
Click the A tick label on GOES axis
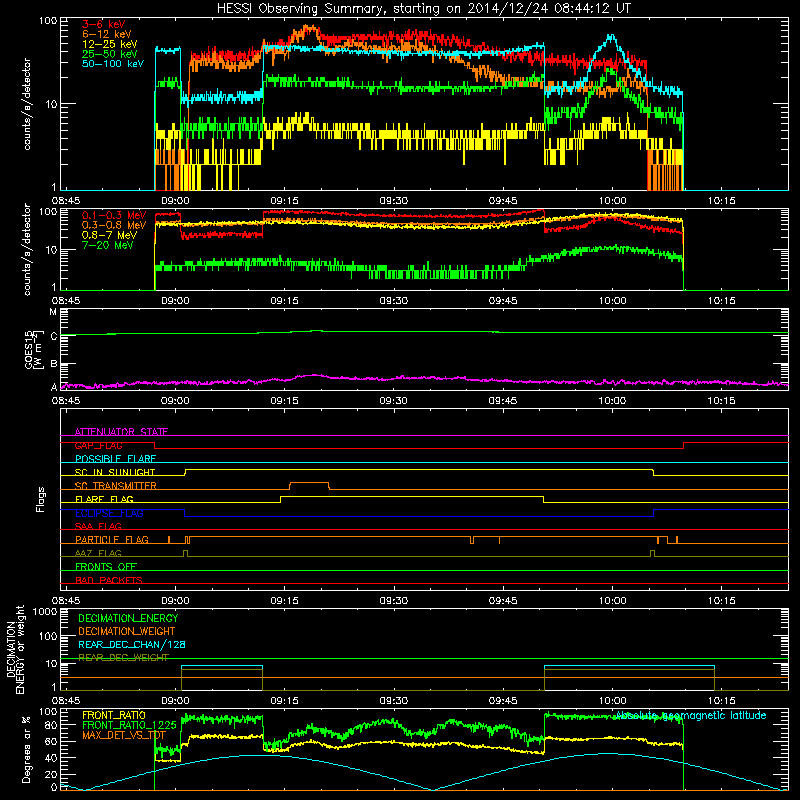click(54, 387)
